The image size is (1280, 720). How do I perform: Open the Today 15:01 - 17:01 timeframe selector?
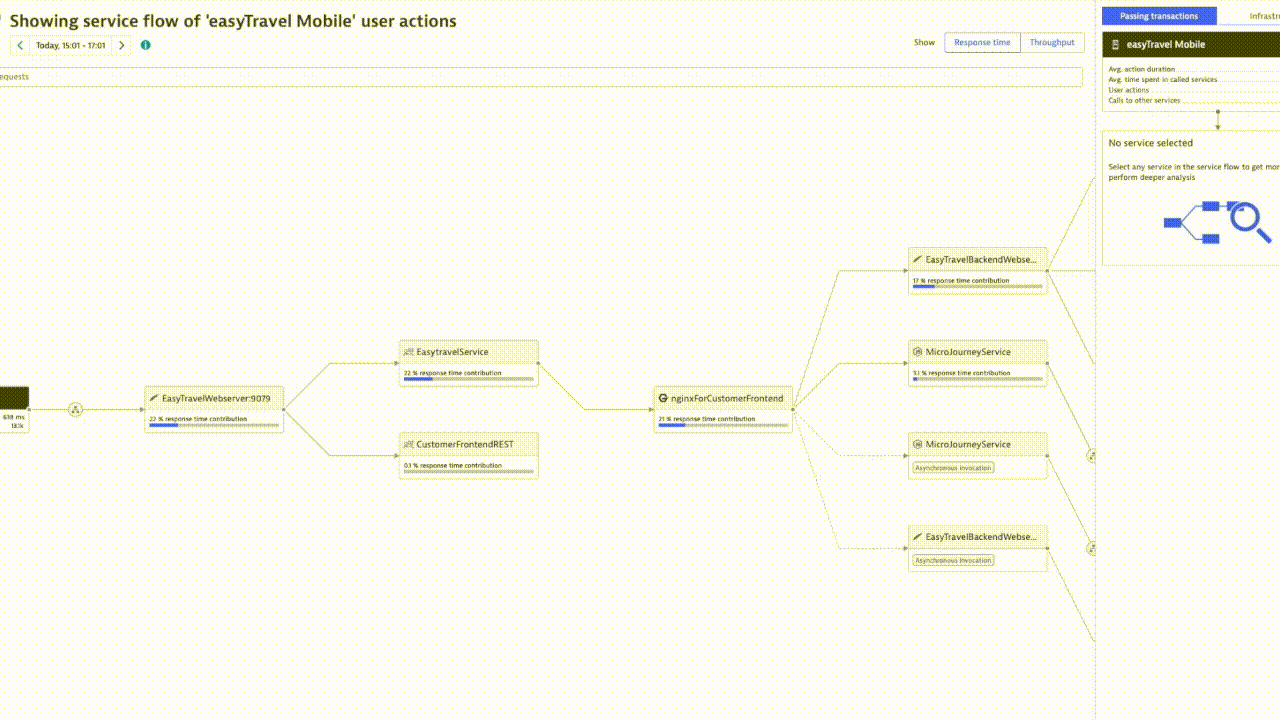[x=71, y=45]
